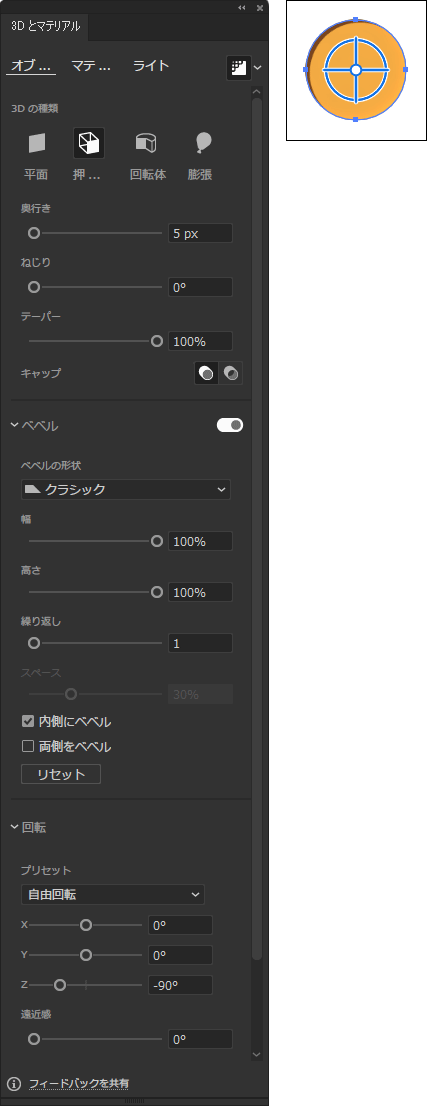Toggle the ベベル switch off
Viewport: 427px width, 1106px height.
pyautogui.click(x=230, y=425)
